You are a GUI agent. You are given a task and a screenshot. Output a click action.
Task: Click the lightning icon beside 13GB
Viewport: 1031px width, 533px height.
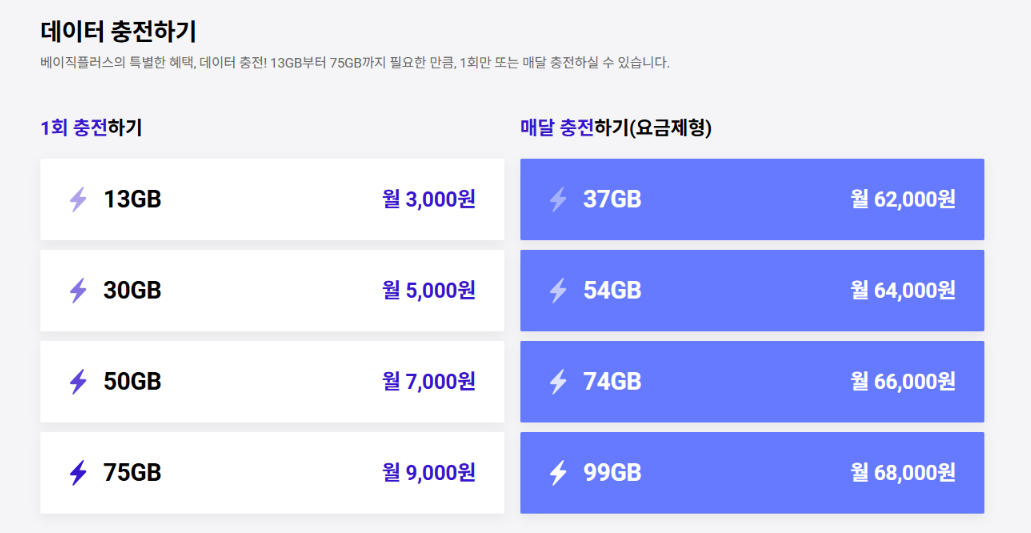[x=78, y=199]
